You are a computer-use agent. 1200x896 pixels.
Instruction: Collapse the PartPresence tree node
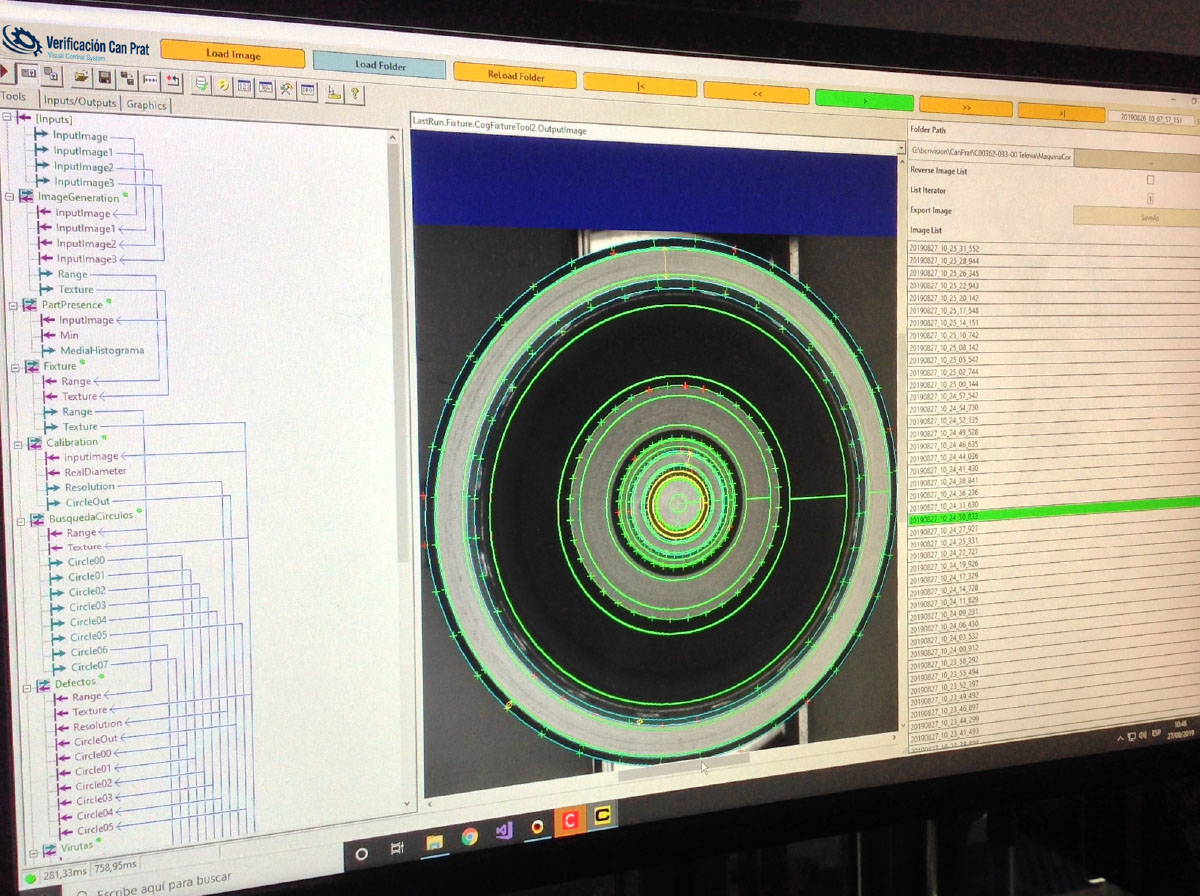tap(12, 304)
